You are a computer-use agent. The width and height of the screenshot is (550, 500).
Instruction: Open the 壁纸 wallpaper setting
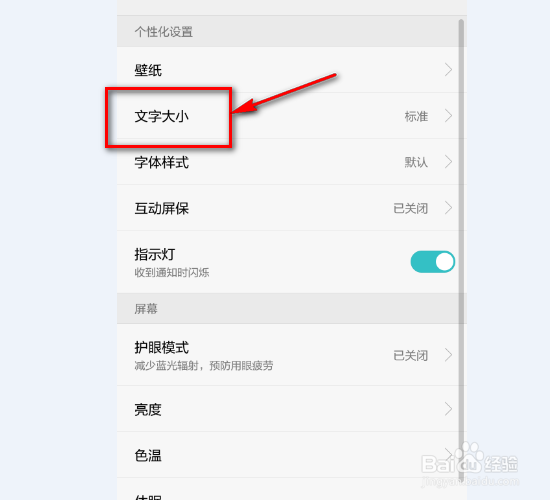[292, 70]
